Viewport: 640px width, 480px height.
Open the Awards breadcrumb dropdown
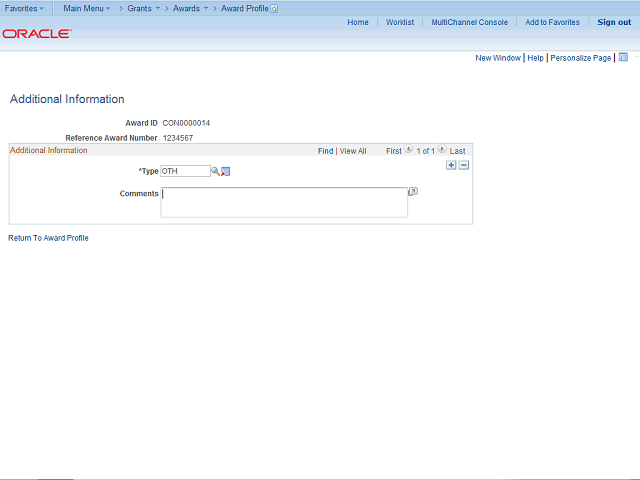[x=190, y=8]
